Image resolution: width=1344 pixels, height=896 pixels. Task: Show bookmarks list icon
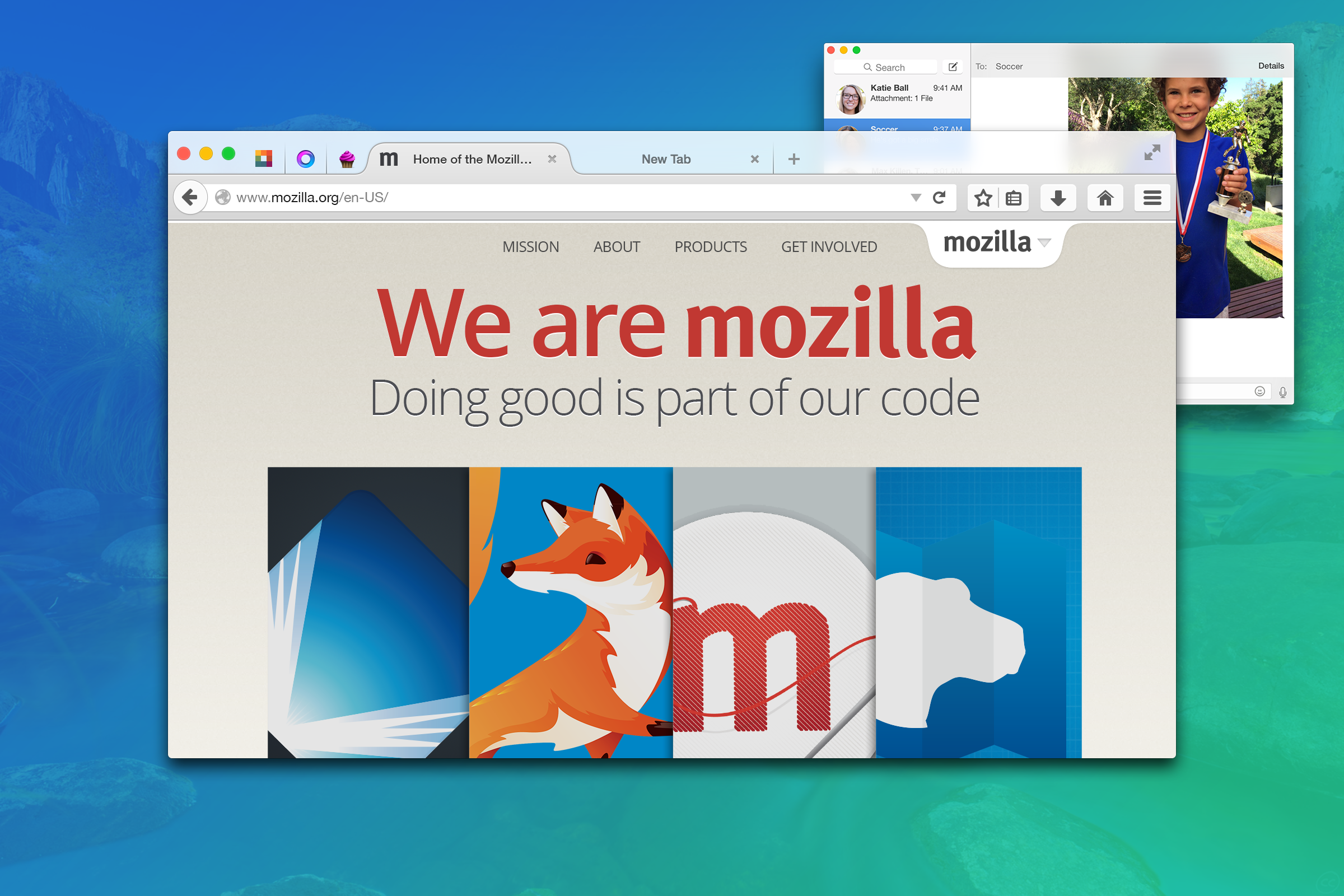(1013, 198)
